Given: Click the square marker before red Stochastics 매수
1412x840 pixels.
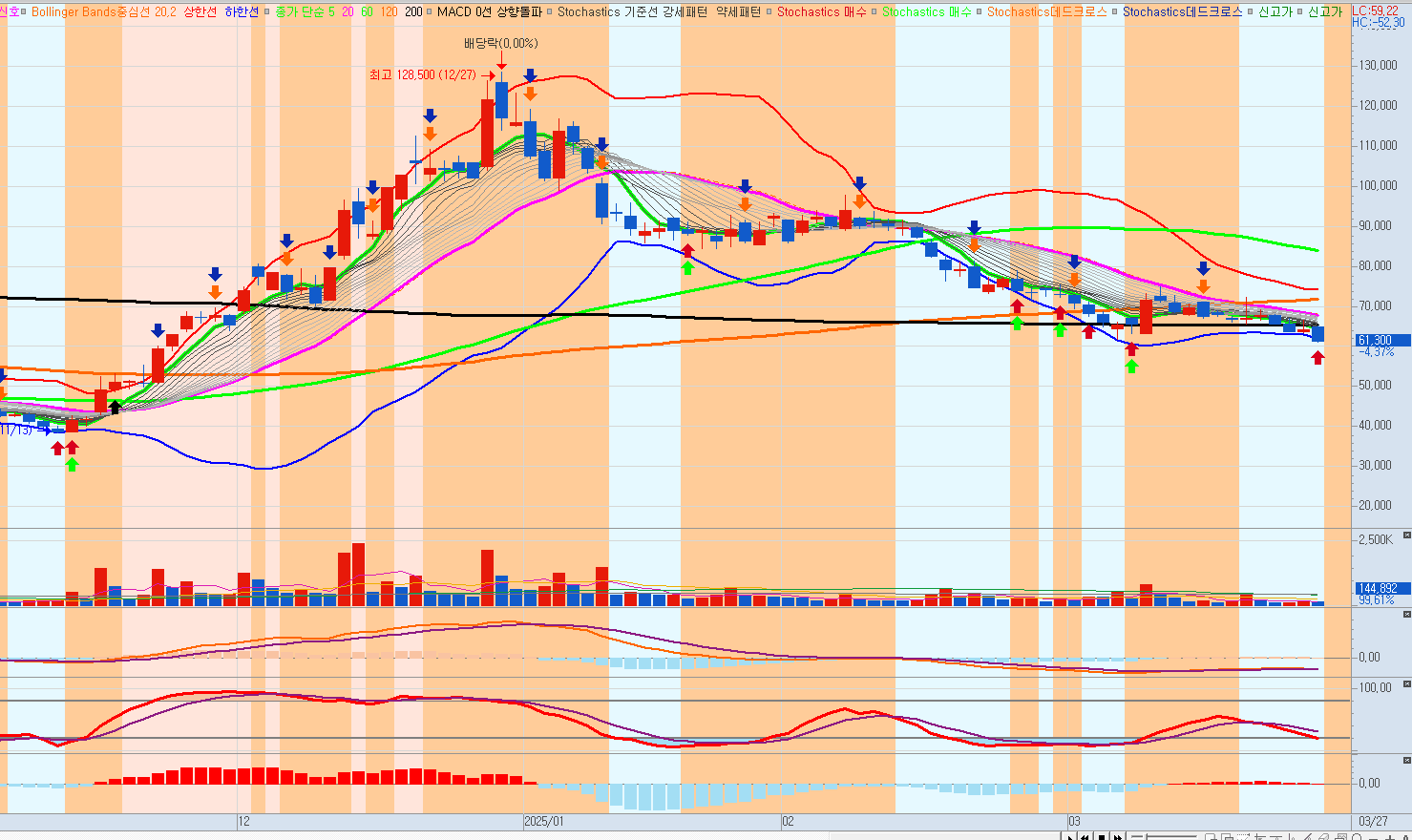Looking at the screenshot, I should click(x=769, y=12).
